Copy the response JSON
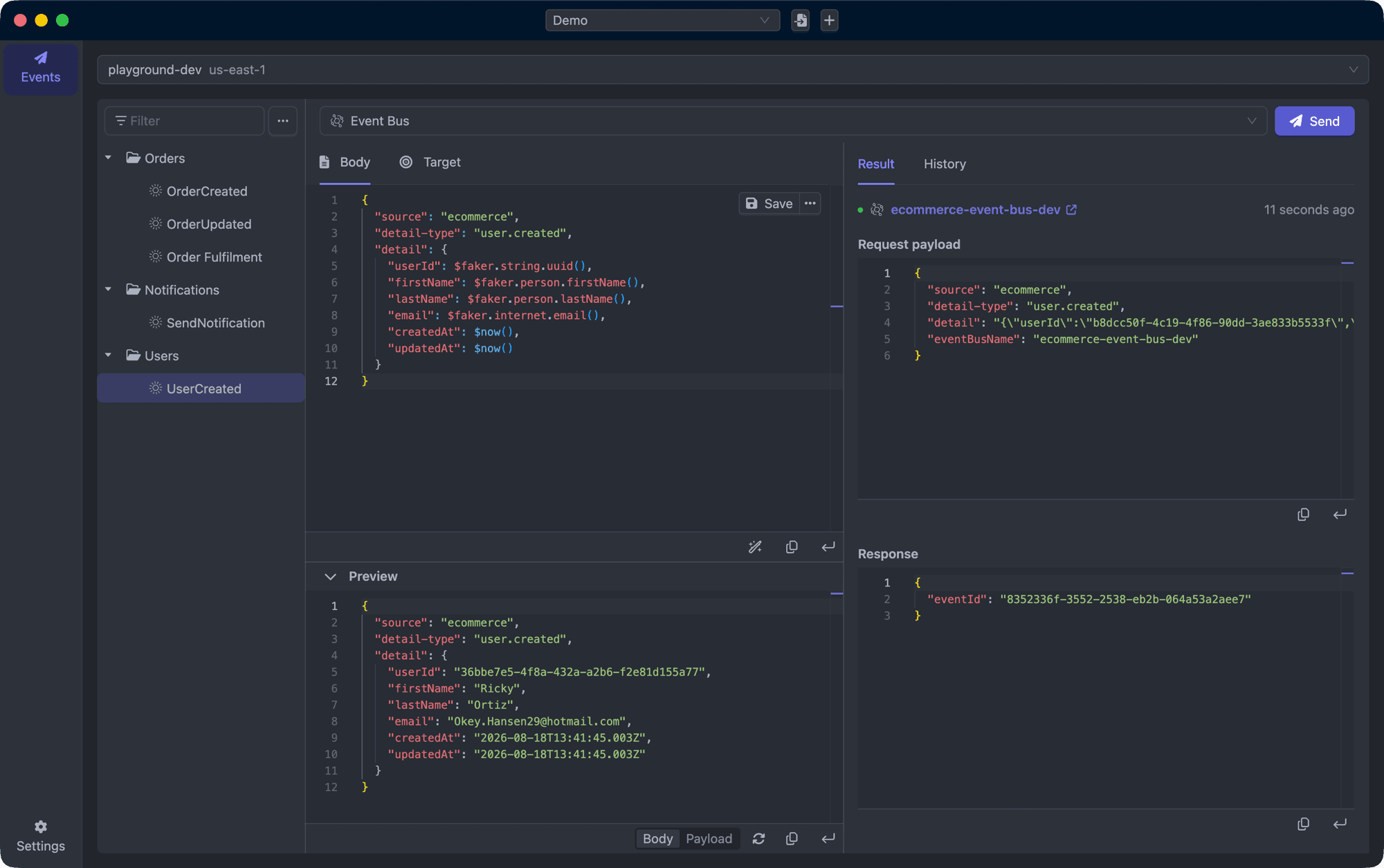The width and height of the screenshot is (1384, 868). pos(1303,824)
